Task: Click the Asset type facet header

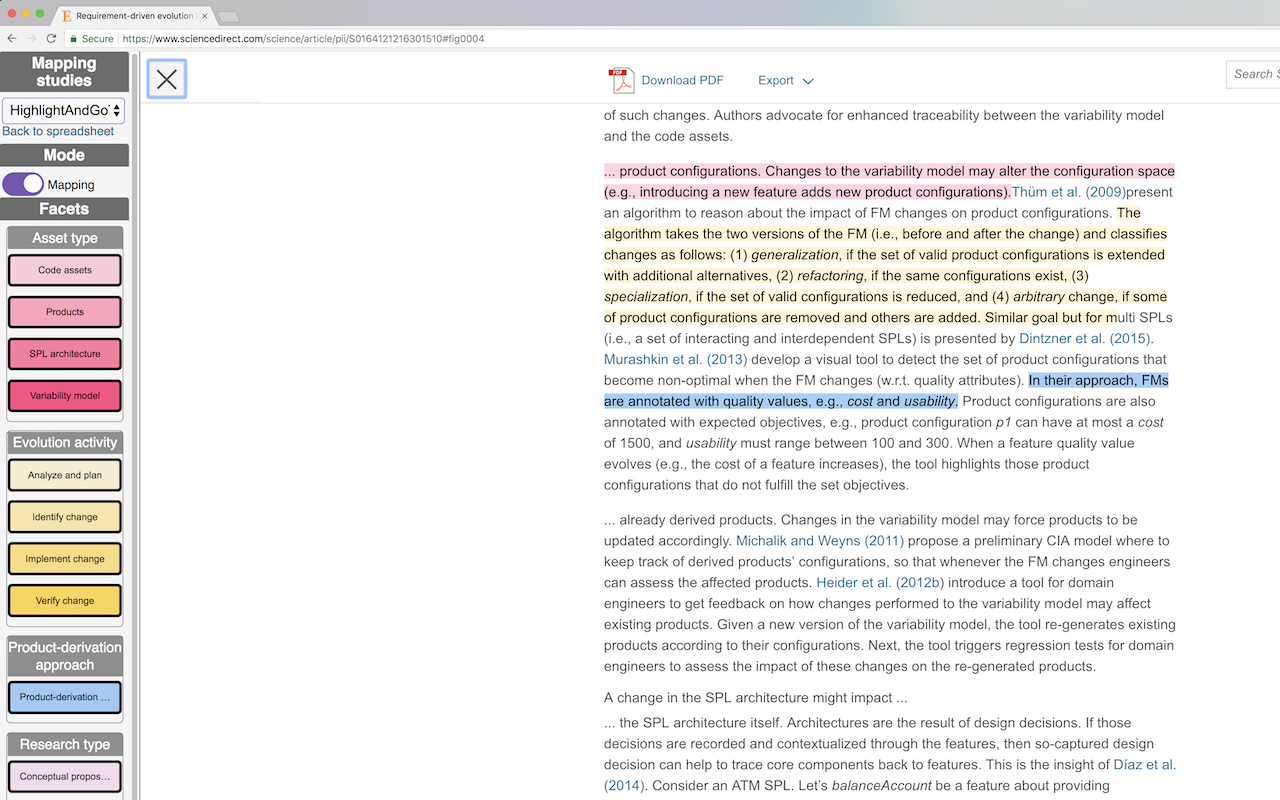Action: pyautogui.click(x=65, y=238)
